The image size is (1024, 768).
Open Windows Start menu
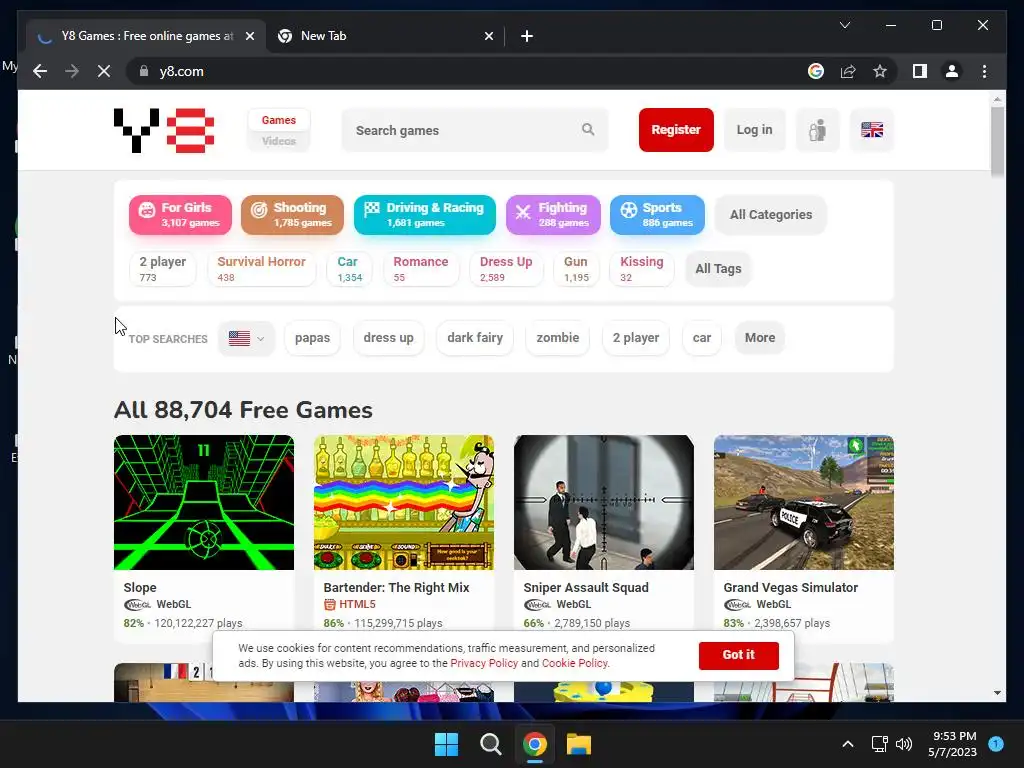tap(447, 744)
